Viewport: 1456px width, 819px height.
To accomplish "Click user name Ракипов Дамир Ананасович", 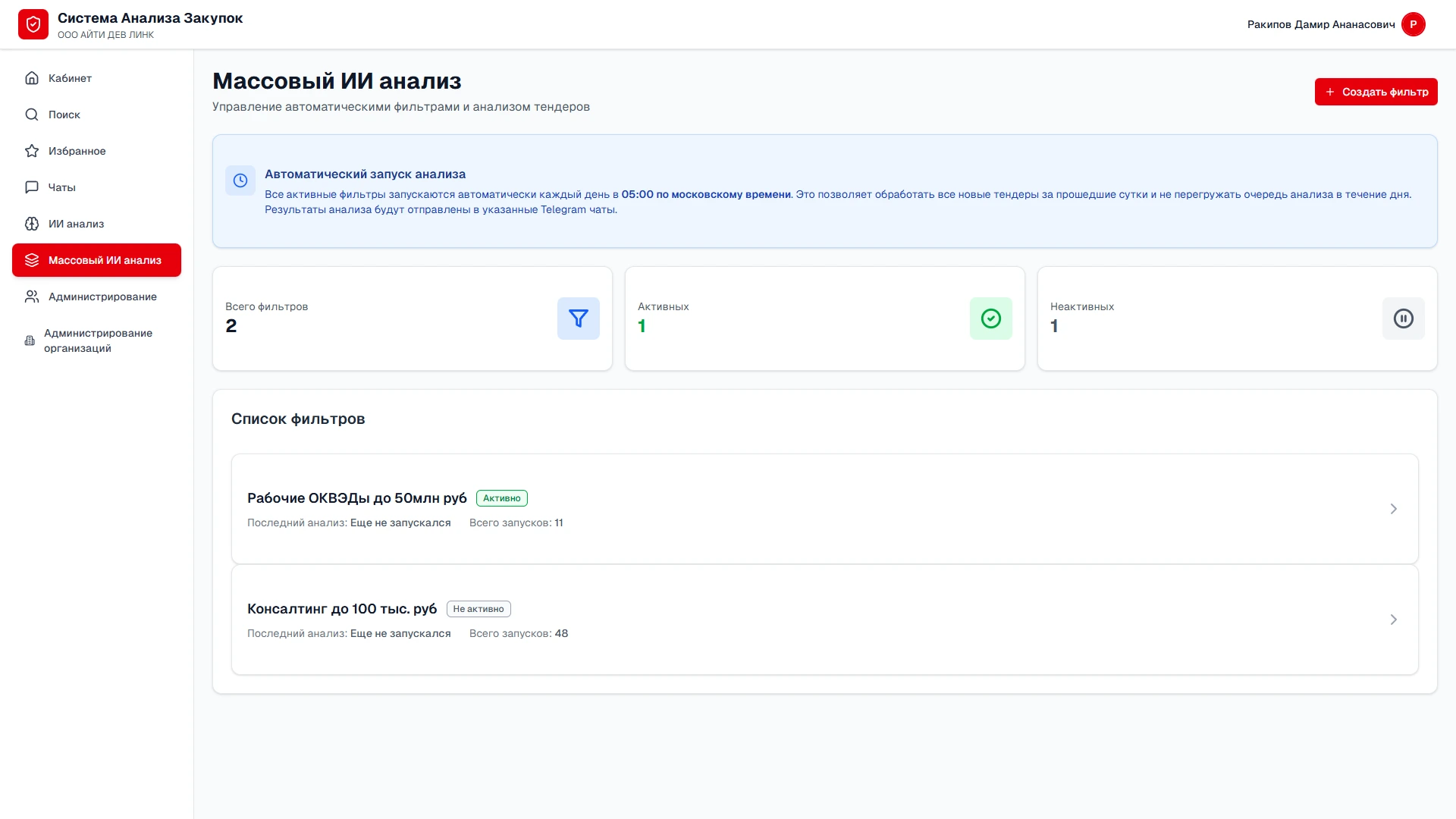I will tap(1320, 24).
